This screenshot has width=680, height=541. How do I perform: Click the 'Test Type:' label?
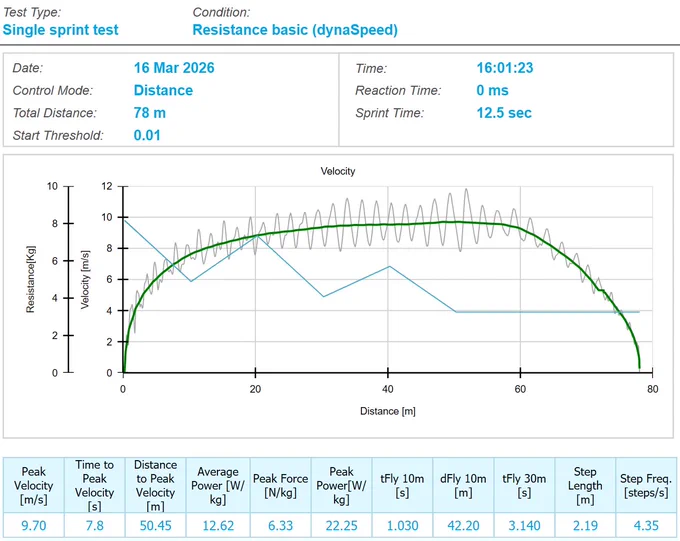[32, 12]
